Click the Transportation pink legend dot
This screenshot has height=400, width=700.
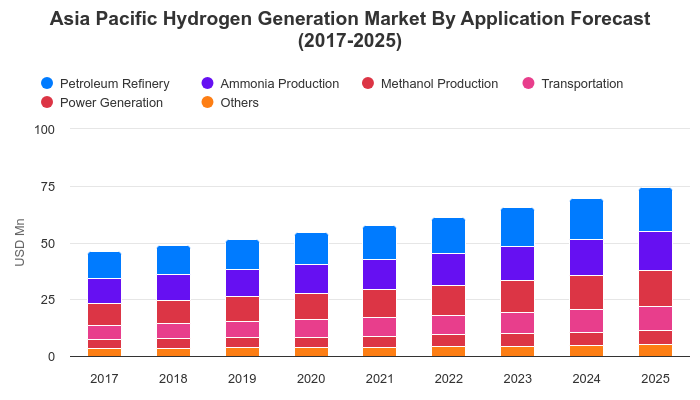click(529, 83)
